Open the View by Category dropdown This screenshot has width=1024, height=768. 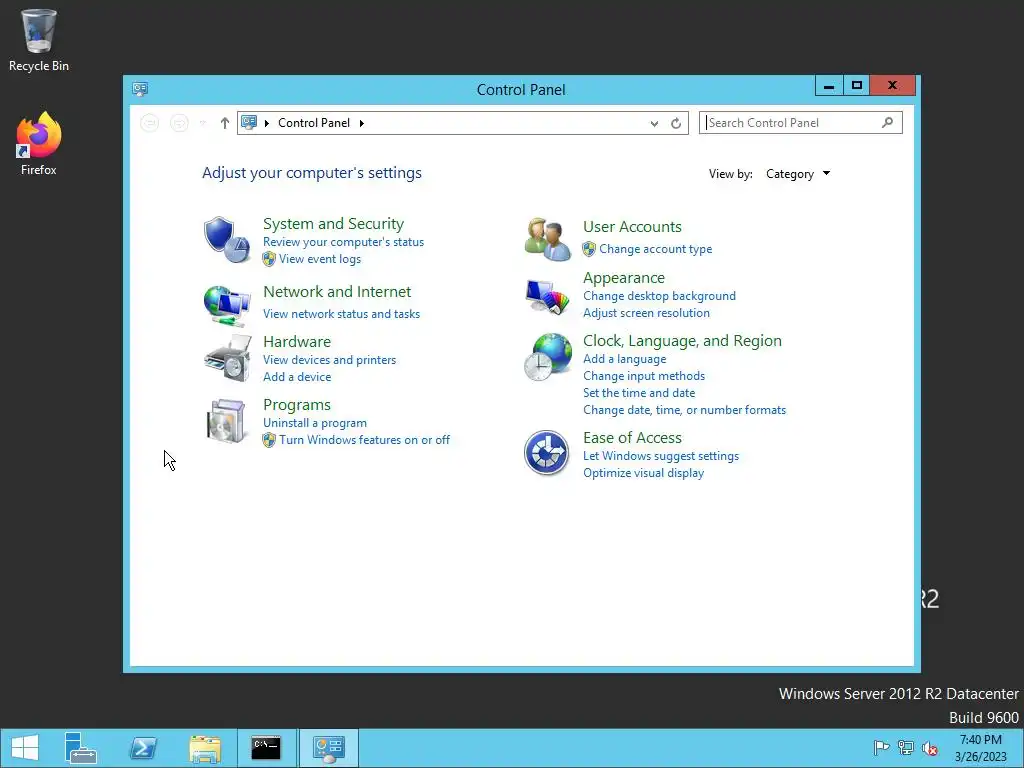click(798, 174)
